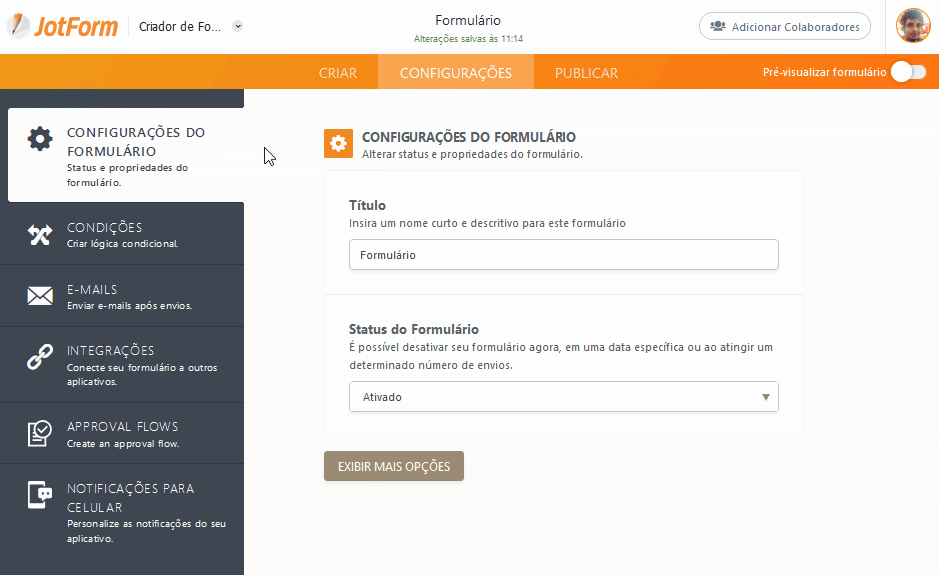939x575 pixels.
Task: Click the Notificações para Celular phone icon
Action: click(x=40, y=495)
